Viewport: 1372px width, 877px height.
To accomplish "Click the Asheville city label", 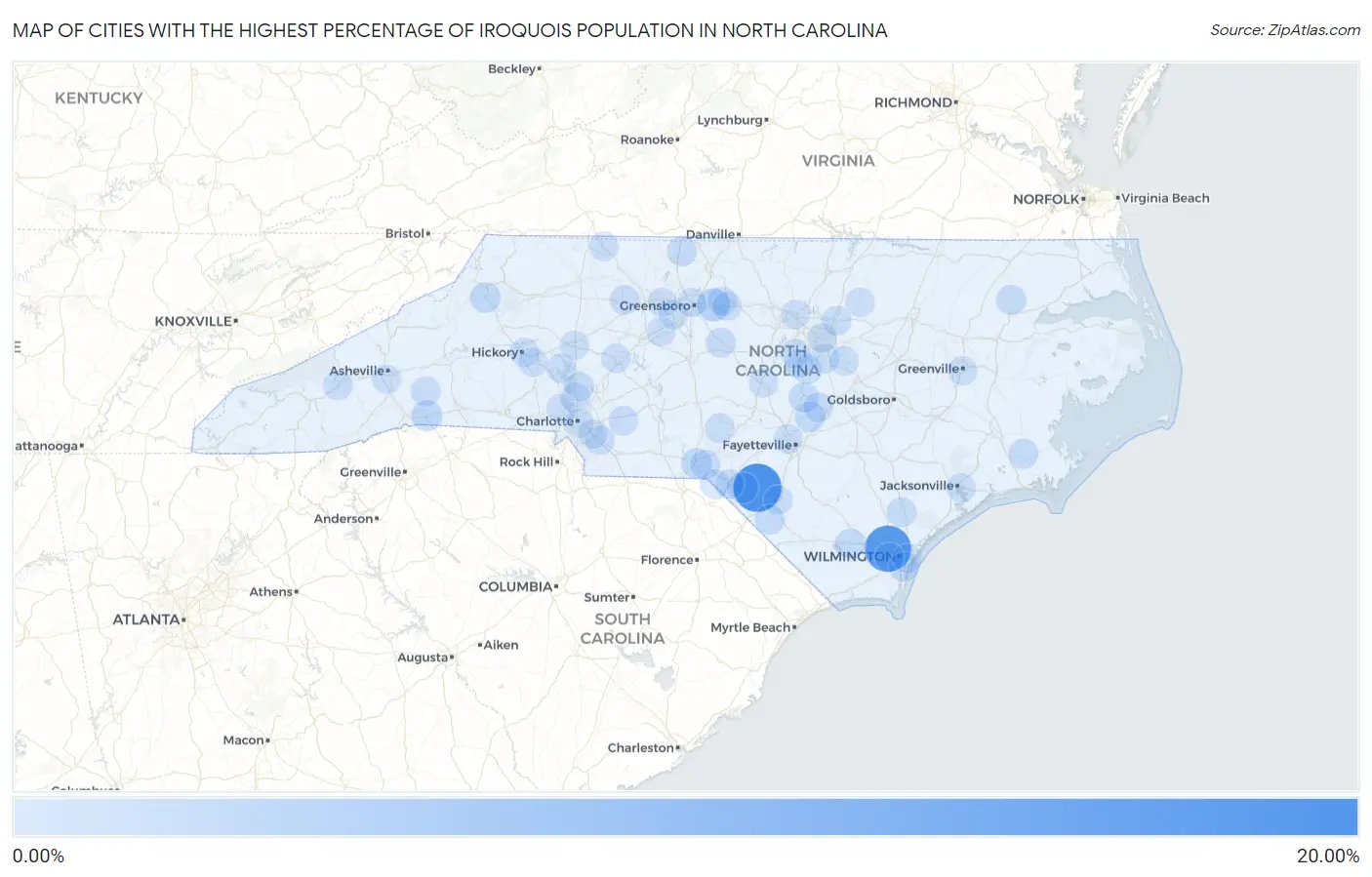I will pos(356,371).
